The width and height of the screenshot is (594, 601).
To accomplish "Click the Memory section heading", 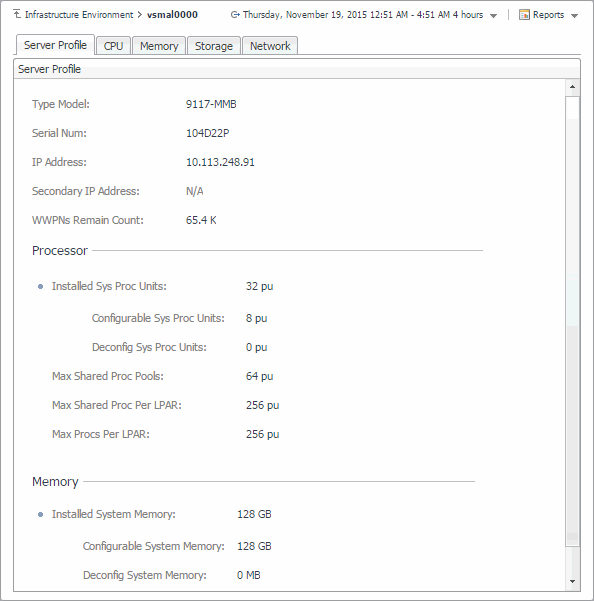I will pos(55,482).
